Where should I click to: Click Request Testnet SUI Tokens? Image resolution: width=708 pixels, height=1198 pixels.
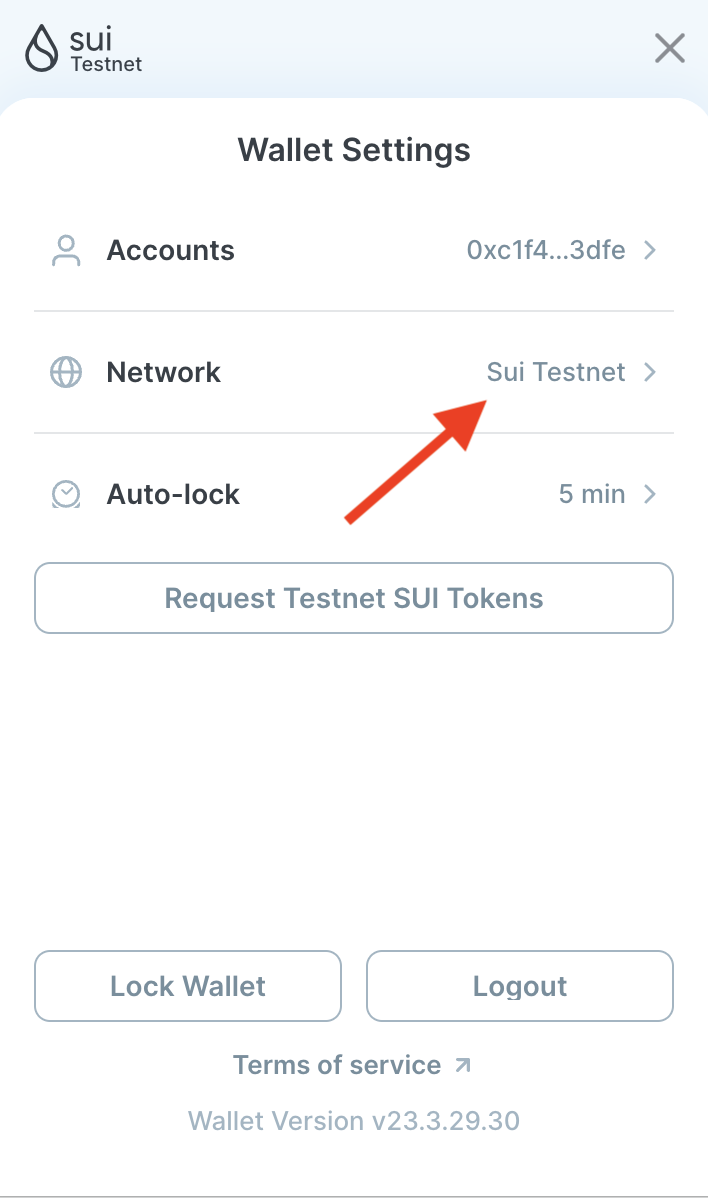tap(354, 598)
